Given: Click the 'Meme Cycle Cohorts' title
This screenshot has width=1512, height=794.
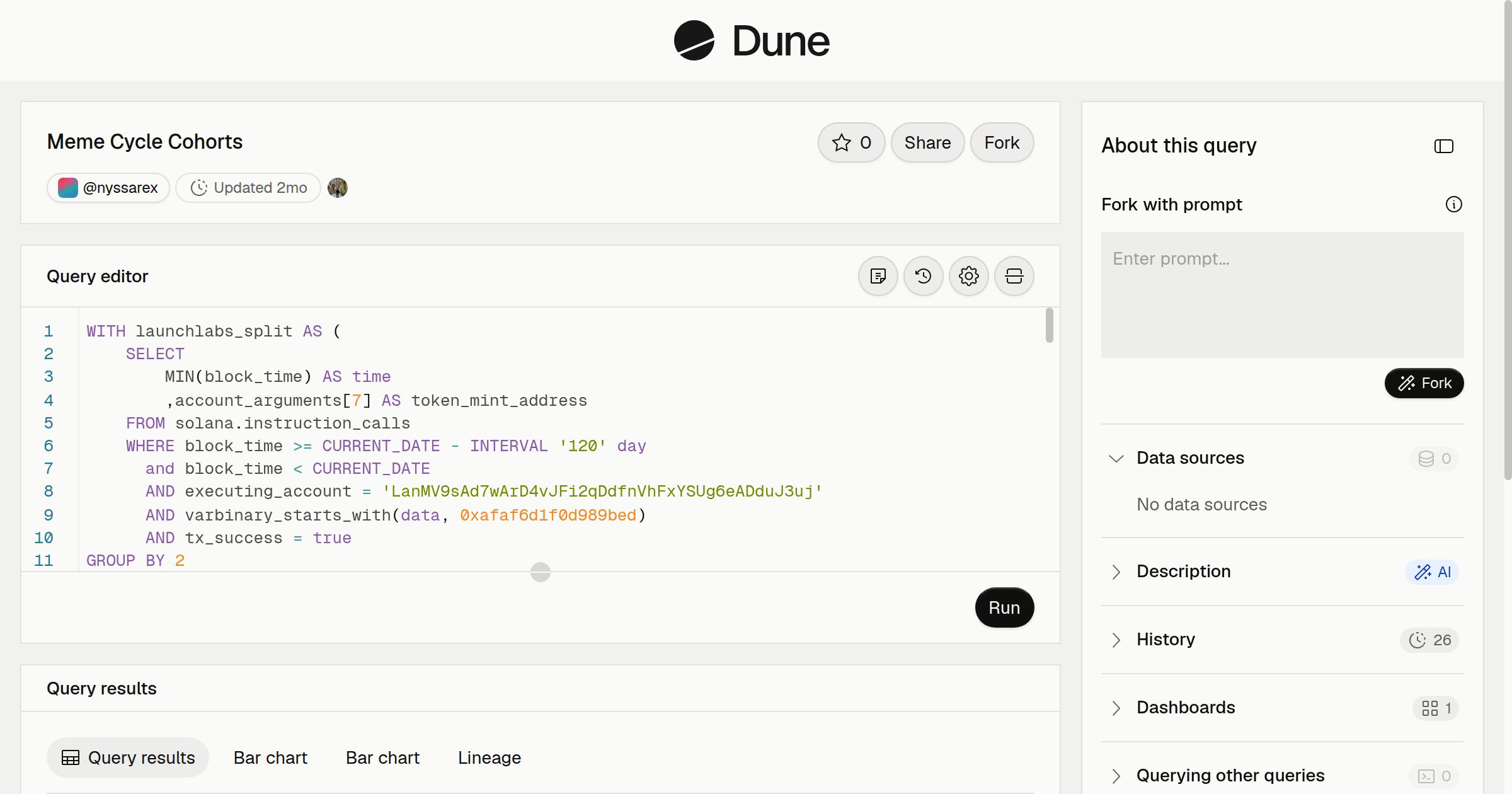Looking at the screenshot, I should click(x=144, y=142).
